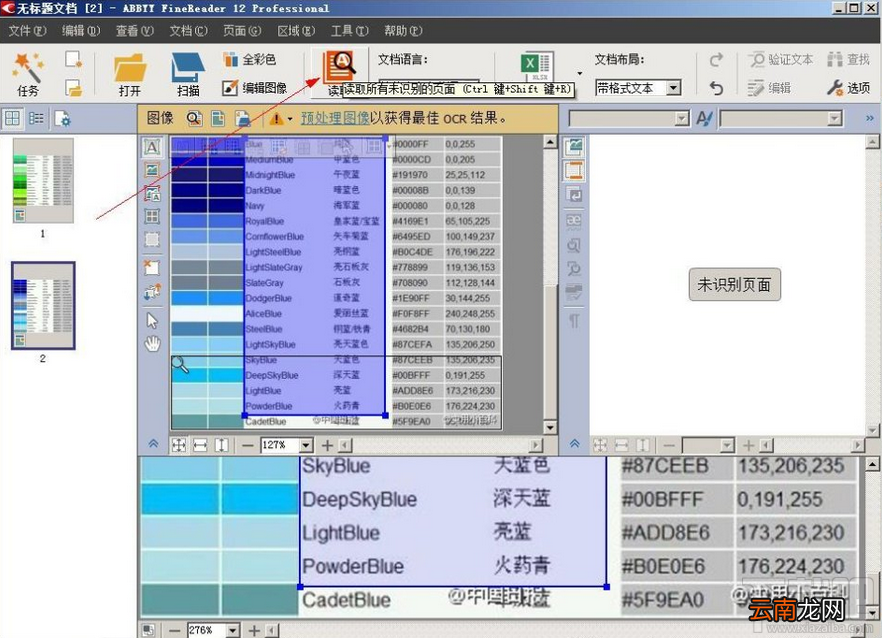Click the minus zoom-out beside 127%

[x=248, y=446]
